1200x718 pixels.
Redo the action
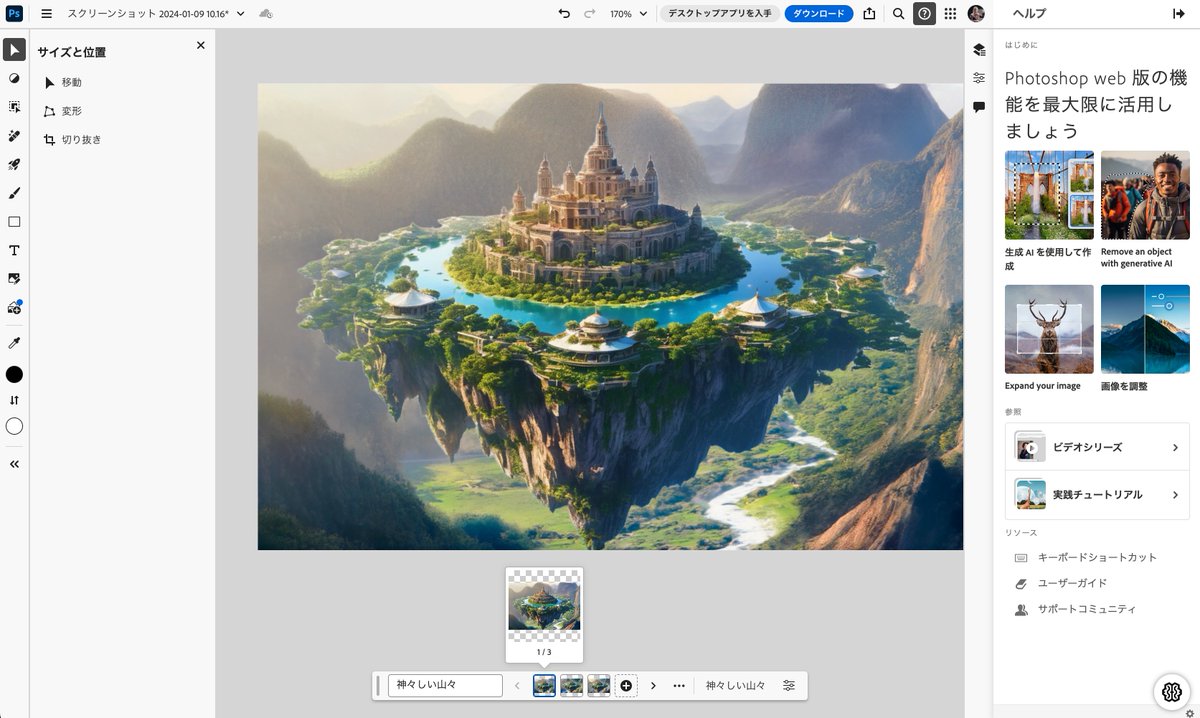click(590, 14)
